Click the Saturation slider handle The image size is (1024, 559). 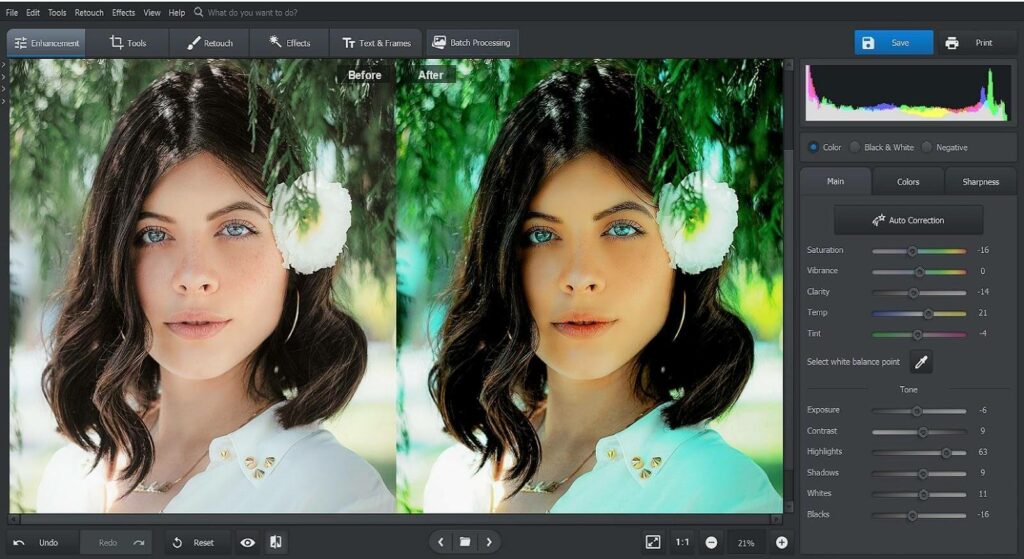tap(912, 251)
